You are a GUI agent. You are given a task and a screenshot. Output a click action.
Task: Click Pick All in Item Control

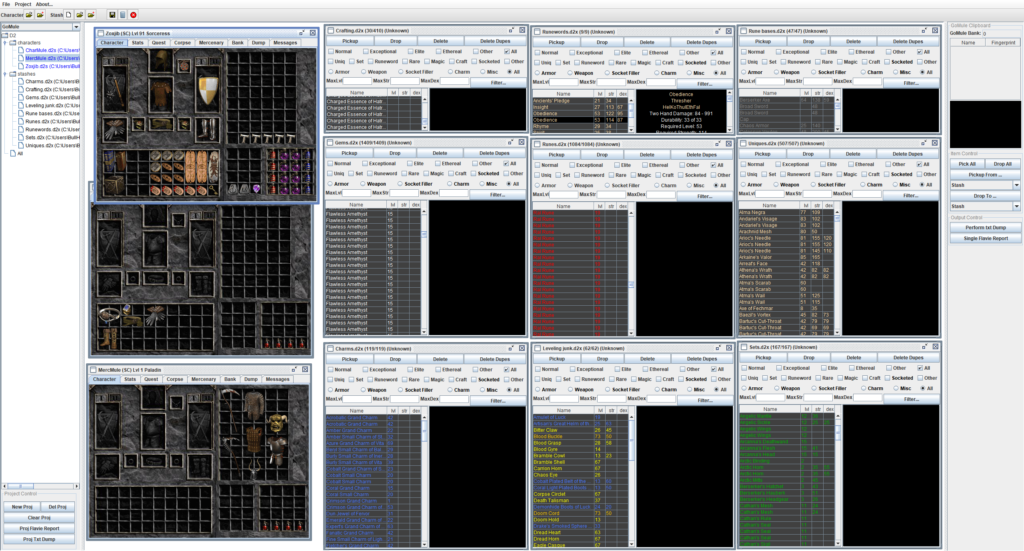point(967,164)
